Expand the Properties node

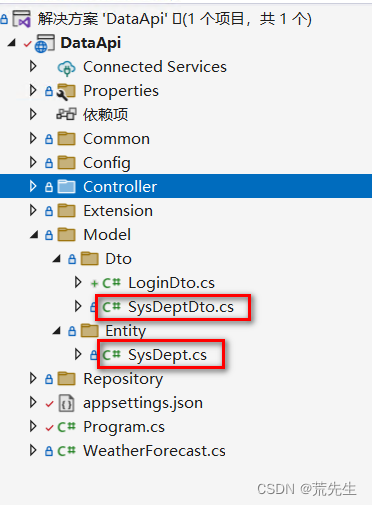point(33,90)
